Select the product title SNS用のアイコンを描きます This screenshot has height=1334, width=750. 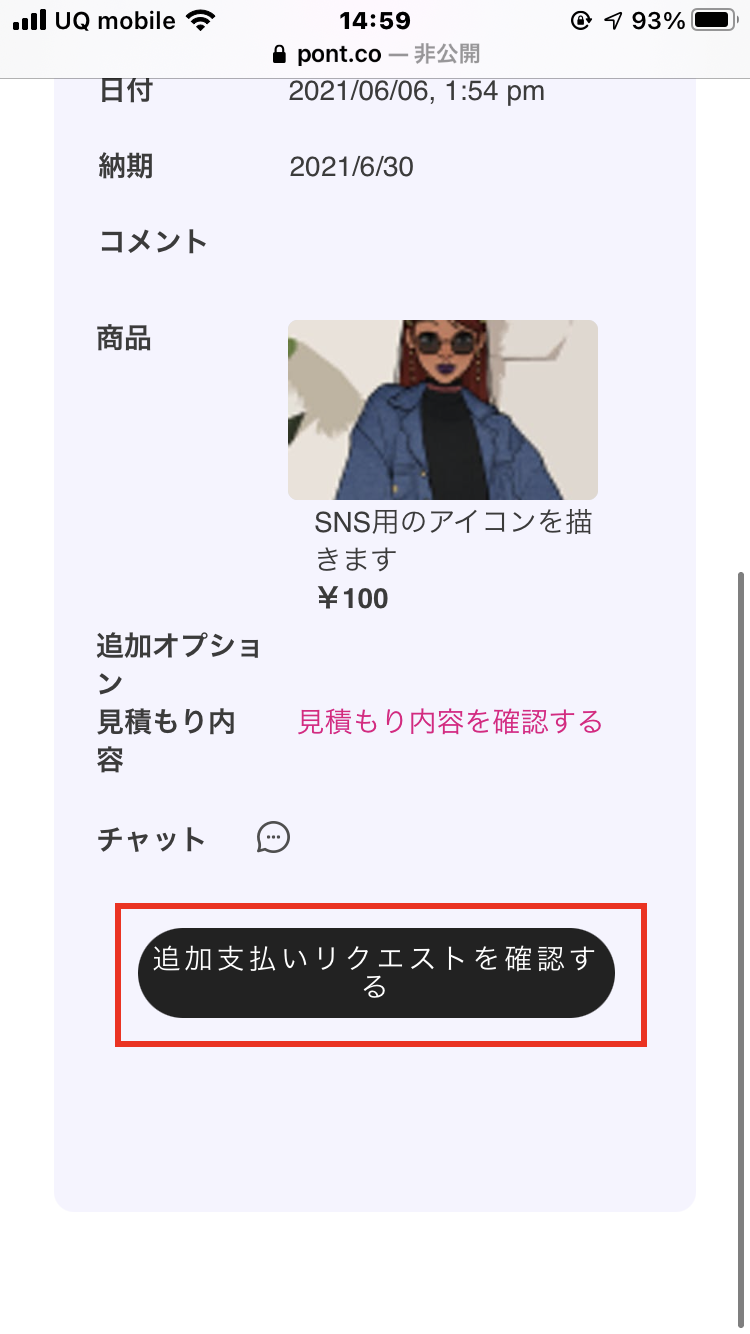pos(454,540)
